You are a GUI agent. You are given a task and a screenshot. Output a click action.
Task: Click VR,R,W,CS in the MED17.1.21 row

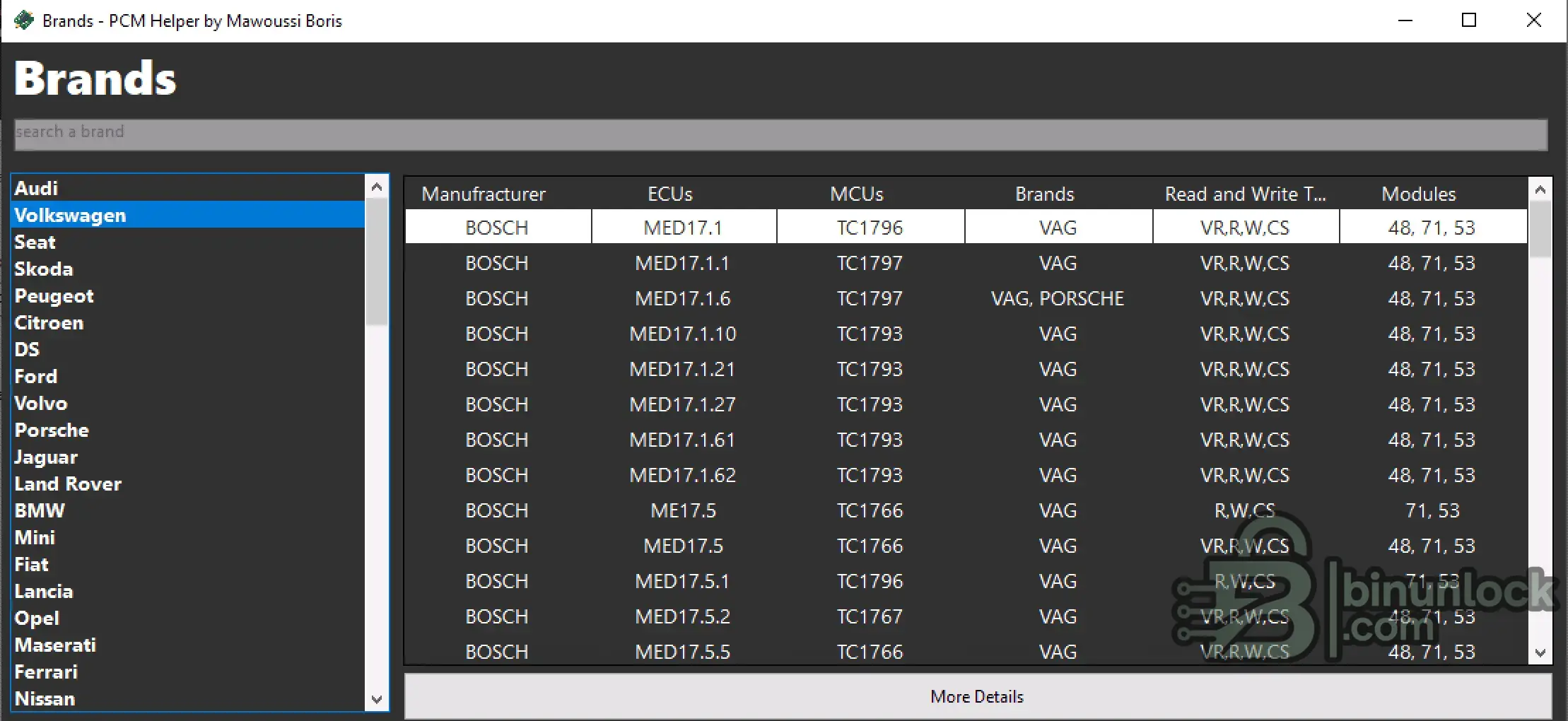1245,369
